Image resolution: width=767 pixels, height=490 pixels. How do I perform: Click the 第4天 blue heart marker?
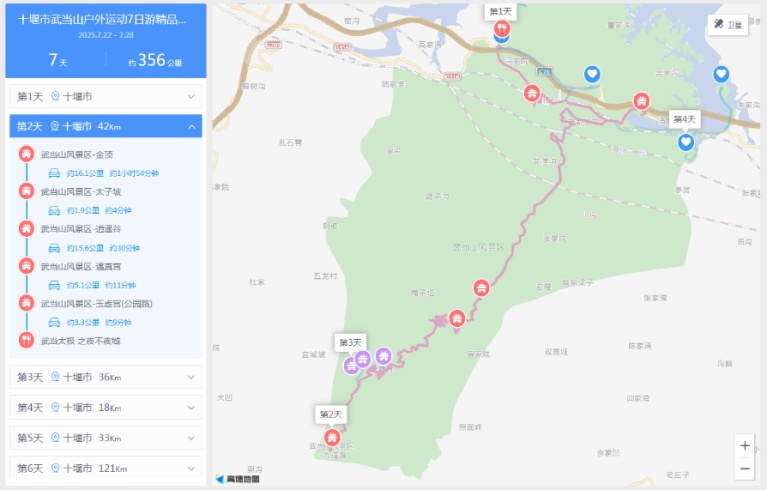(x=686, y=142)
